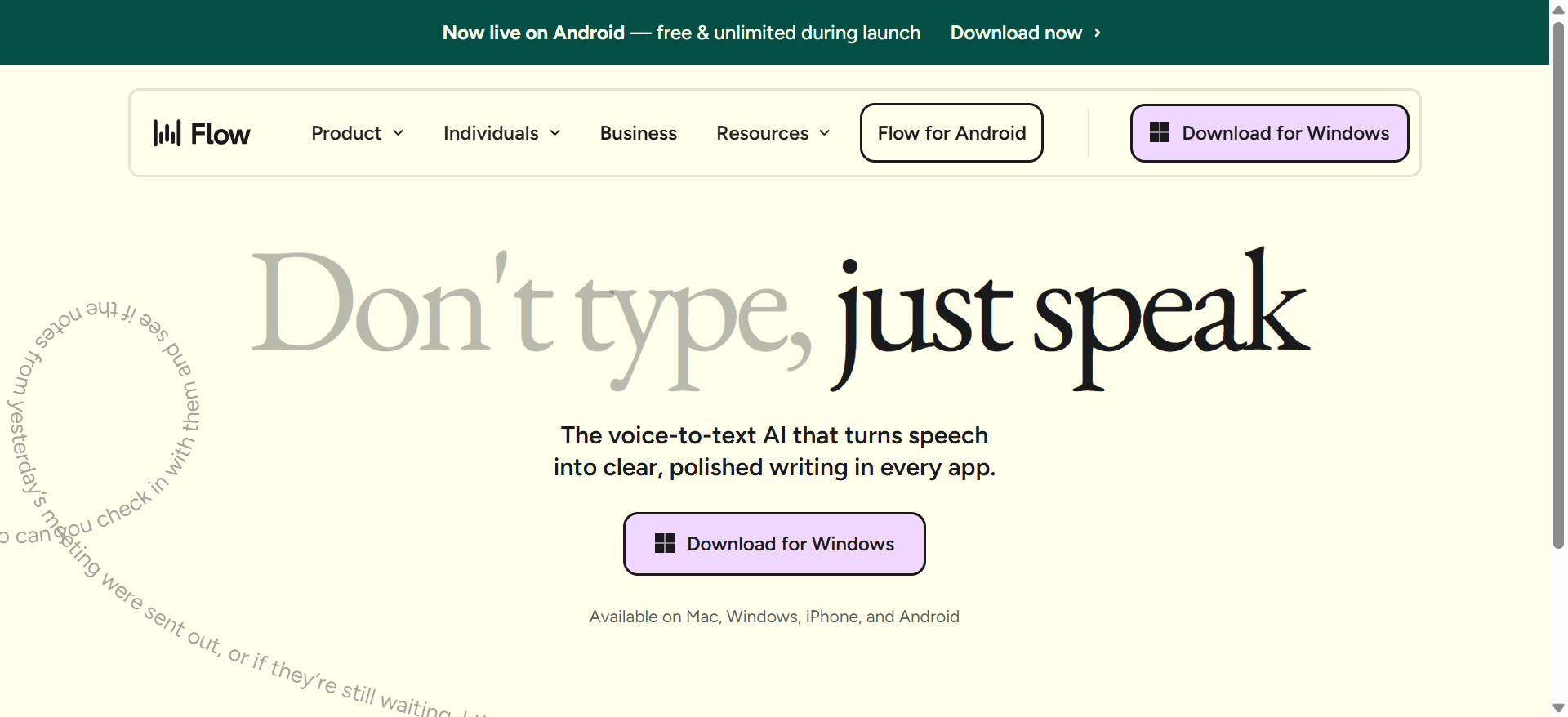Image resolution: width=1568 pixels, height=717 pixels.
Task: Click the Don't type, just speak headline
Action: pyautogui.click(x=781, y=318)
